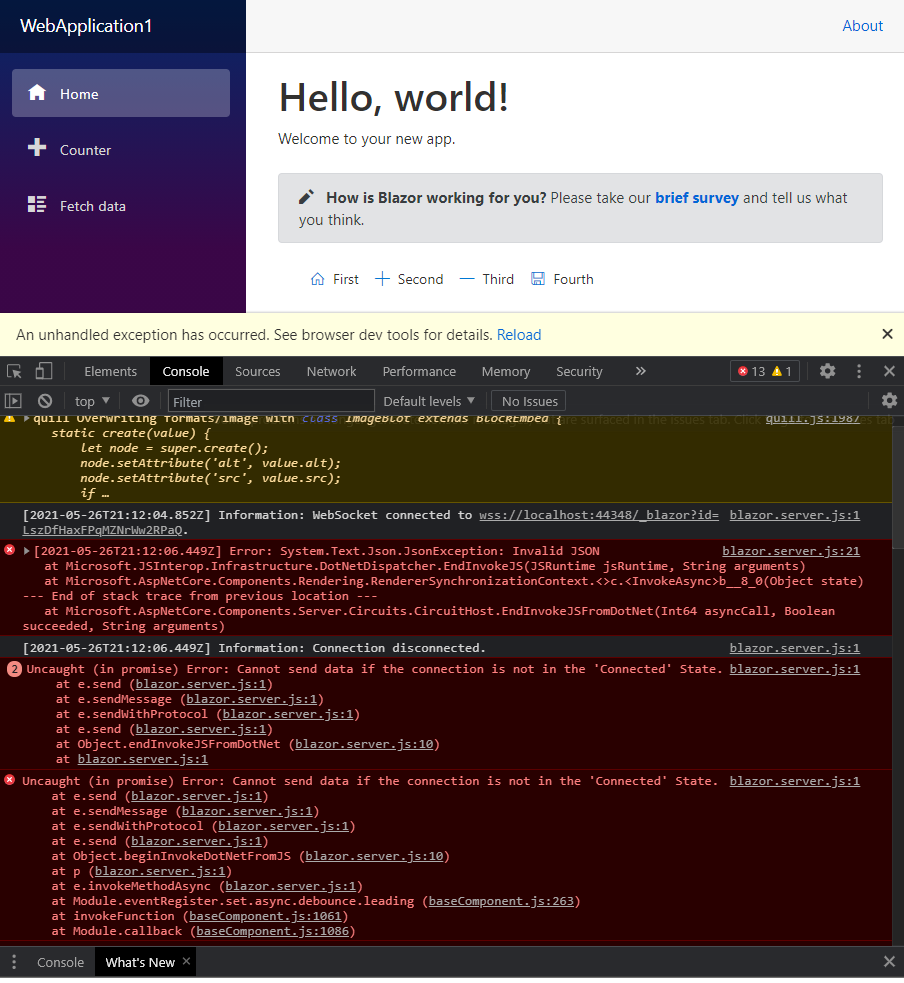Select the inspect element tool

click(15, 371)
